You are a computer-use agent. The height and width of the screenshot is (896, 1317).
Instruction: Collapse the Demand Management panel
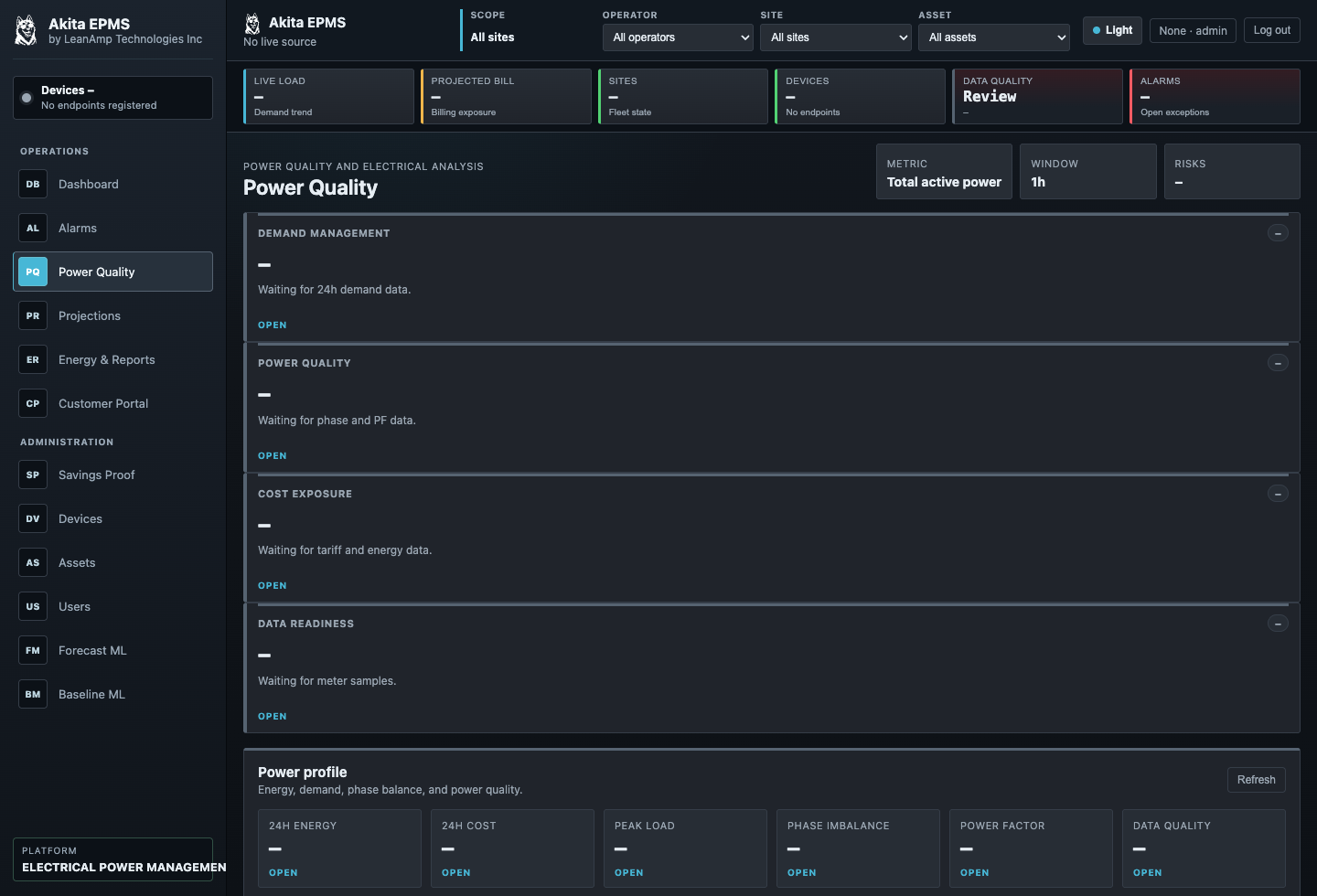click(1278, 233)
